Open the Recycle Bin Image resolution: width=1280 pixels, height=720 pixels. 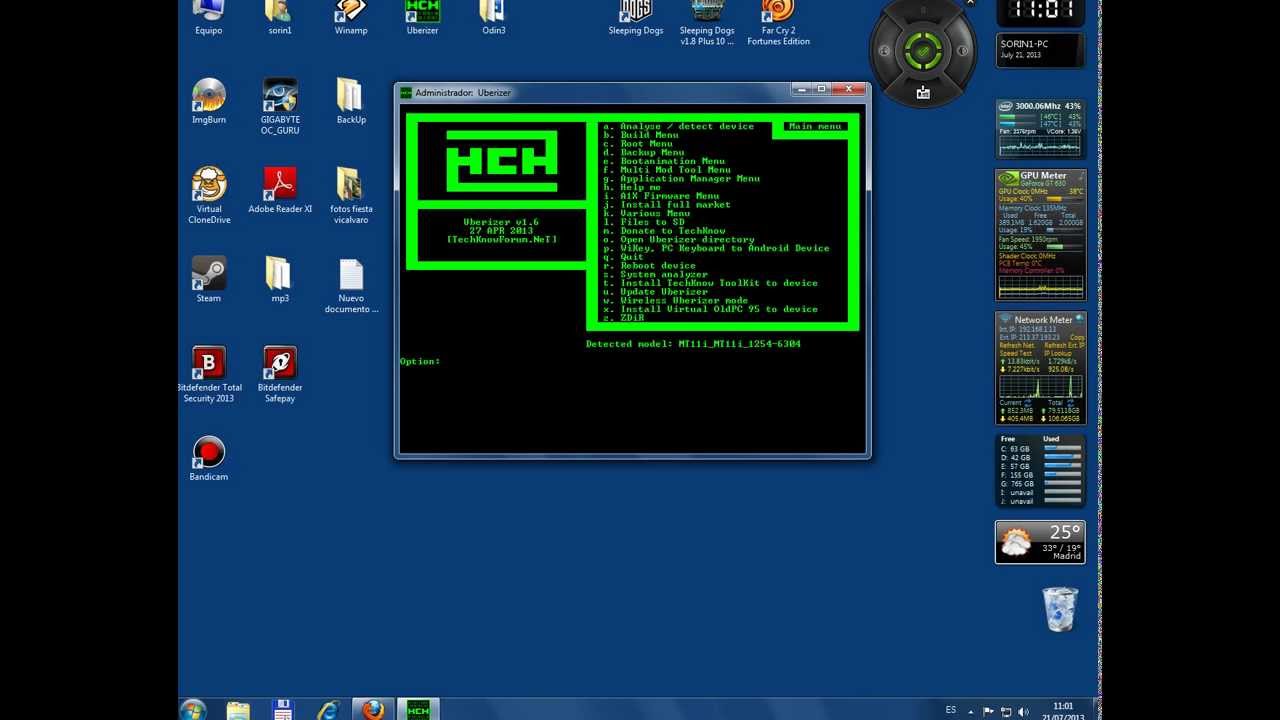[1060, 609]
